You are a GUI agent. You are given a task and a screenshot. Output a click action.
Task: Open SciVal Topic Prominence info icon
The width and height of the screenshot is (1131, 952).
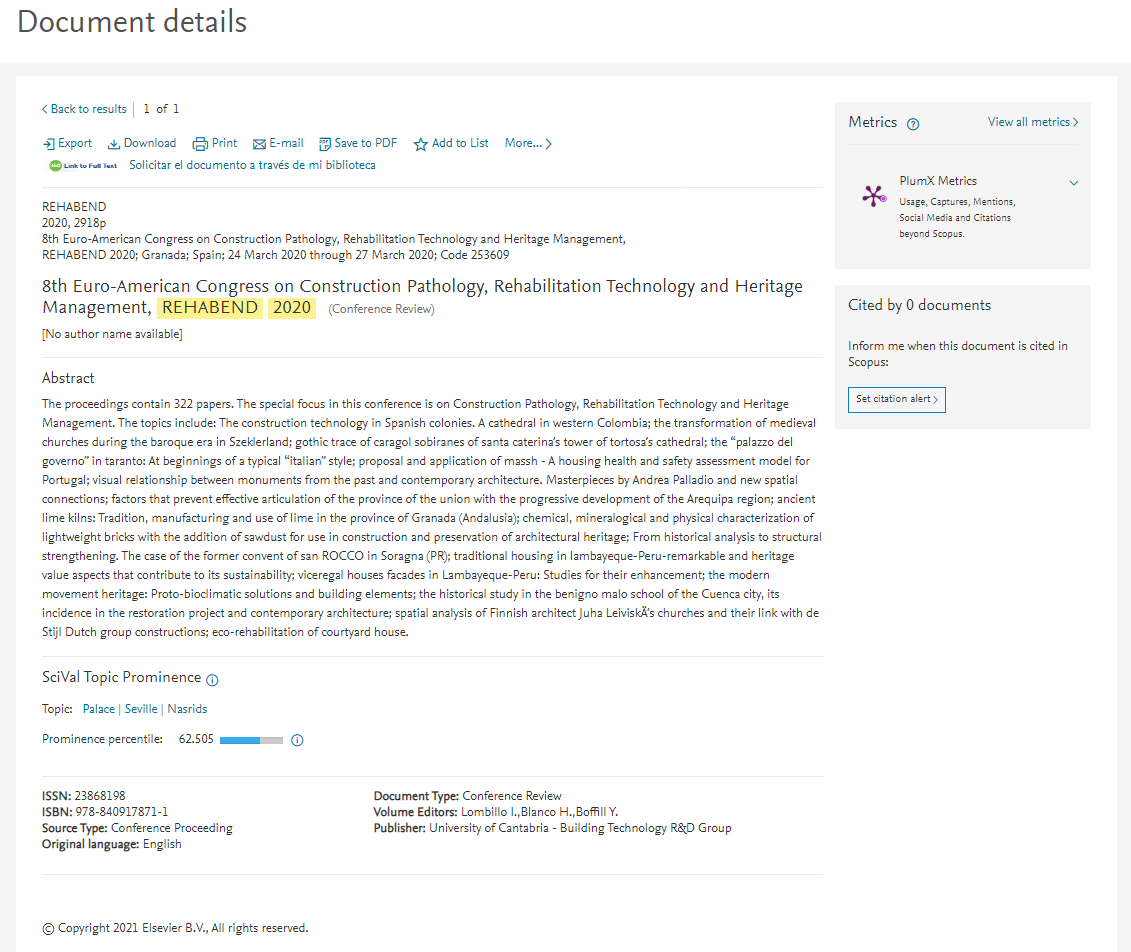coord(212,680)
